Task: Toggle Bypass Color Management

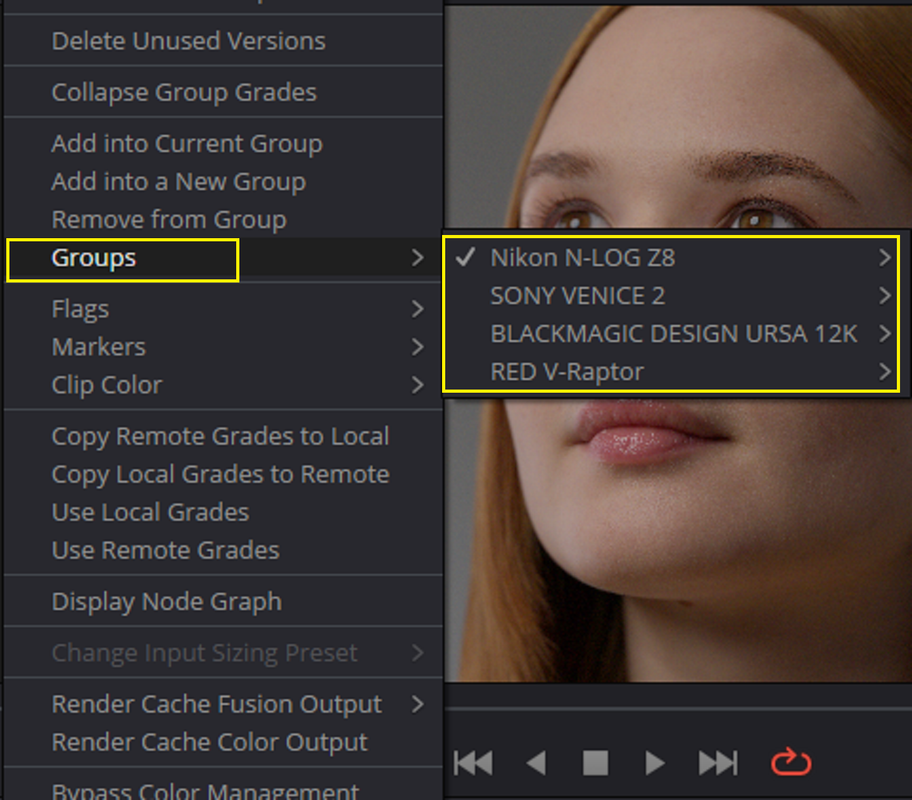Action: (x=223, y=790)
